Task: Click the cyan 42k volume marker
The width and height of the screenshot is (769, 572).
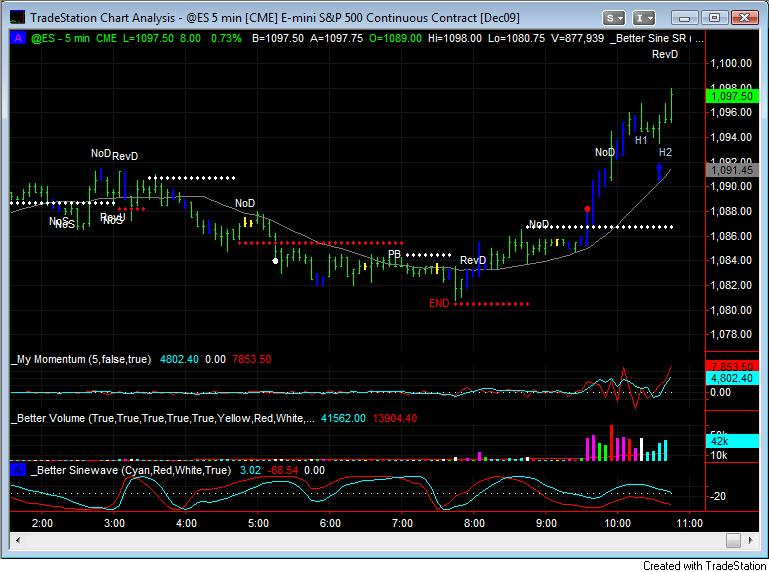Action: click(732, 441)
